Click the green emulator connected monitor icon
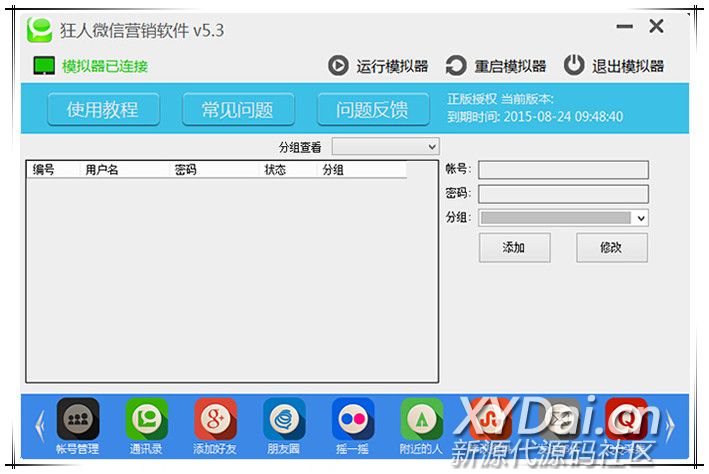Image resolution: width=709 pixels, height=474 pixels. pyautogui.click(x=44, y=66)
